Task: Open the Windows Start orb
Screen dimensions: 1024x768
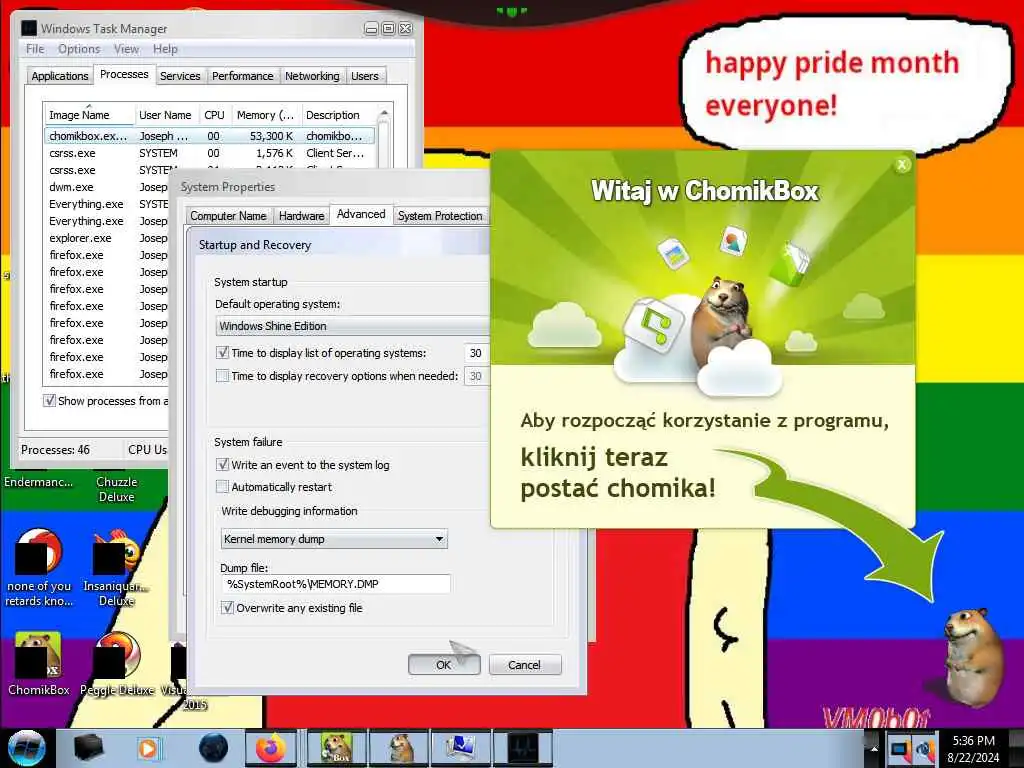Action: click(x=27, y=748)
